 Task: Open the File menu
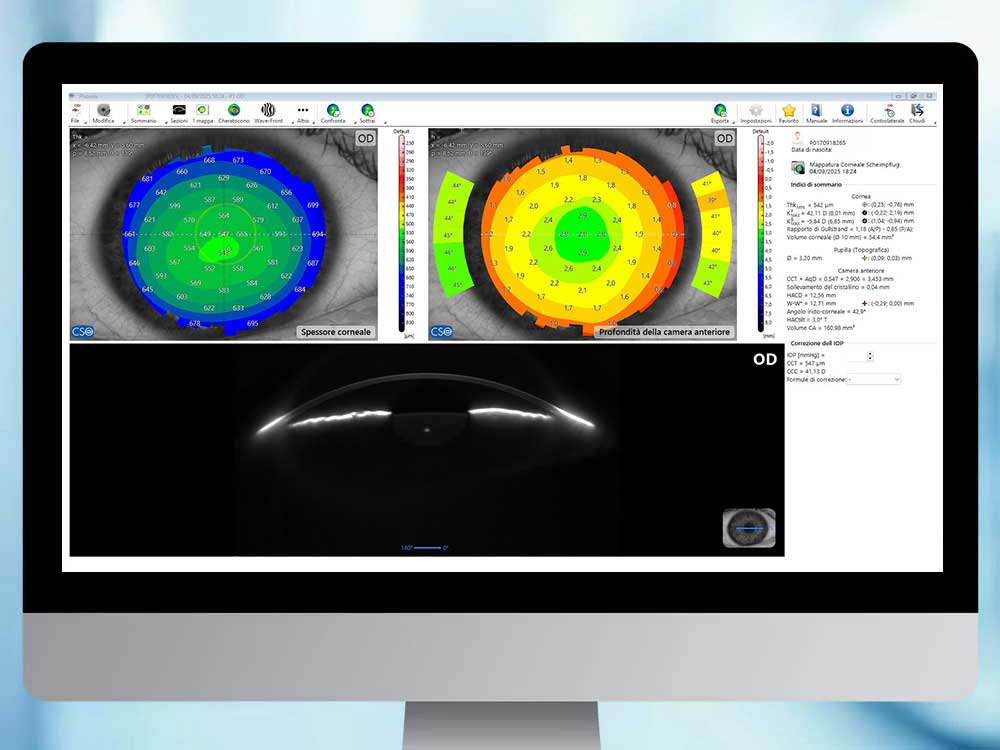point(75,112)
